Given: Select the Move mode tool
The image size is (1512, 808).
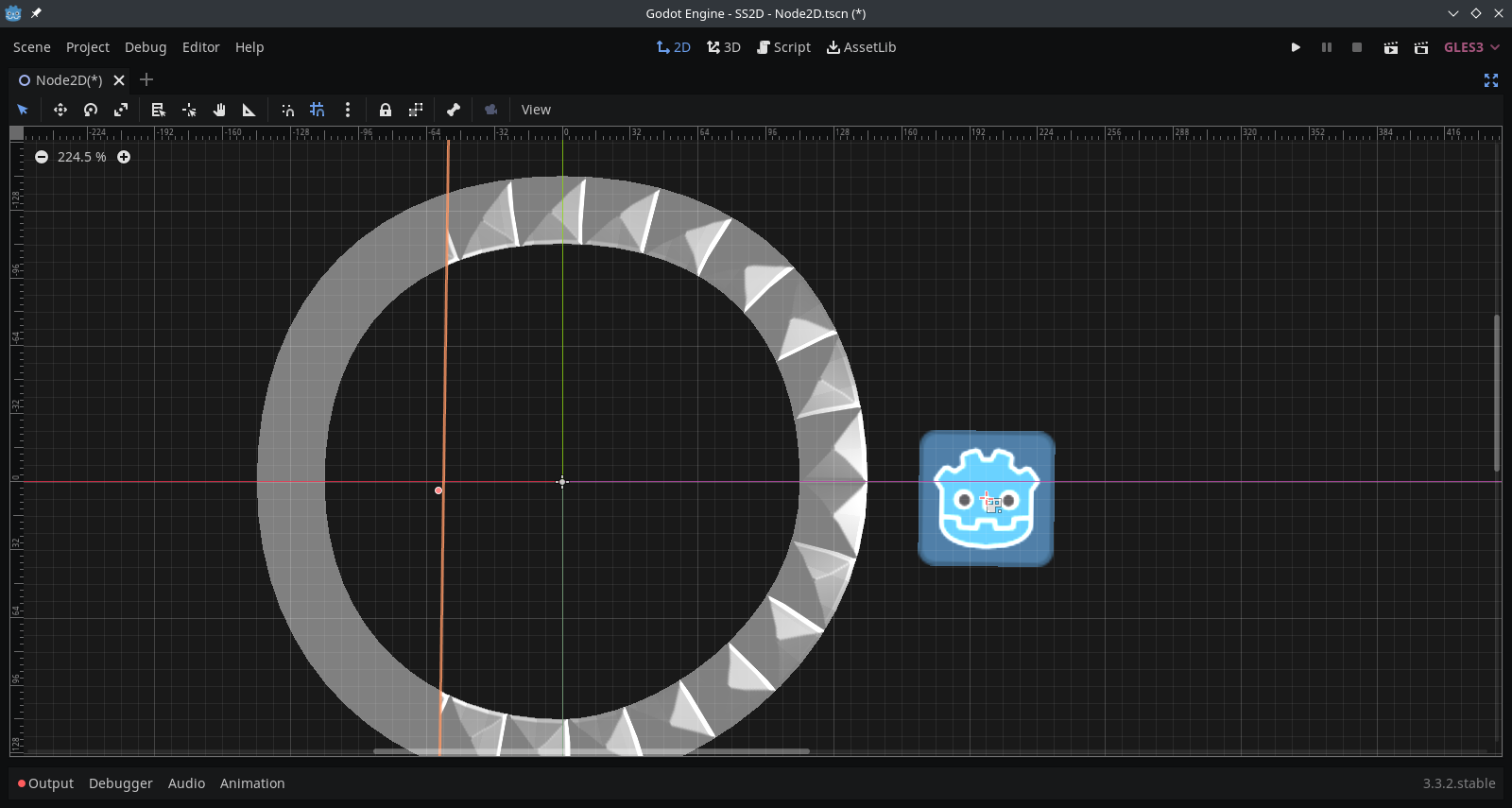Looking at the screenshot, I should 60,110.
